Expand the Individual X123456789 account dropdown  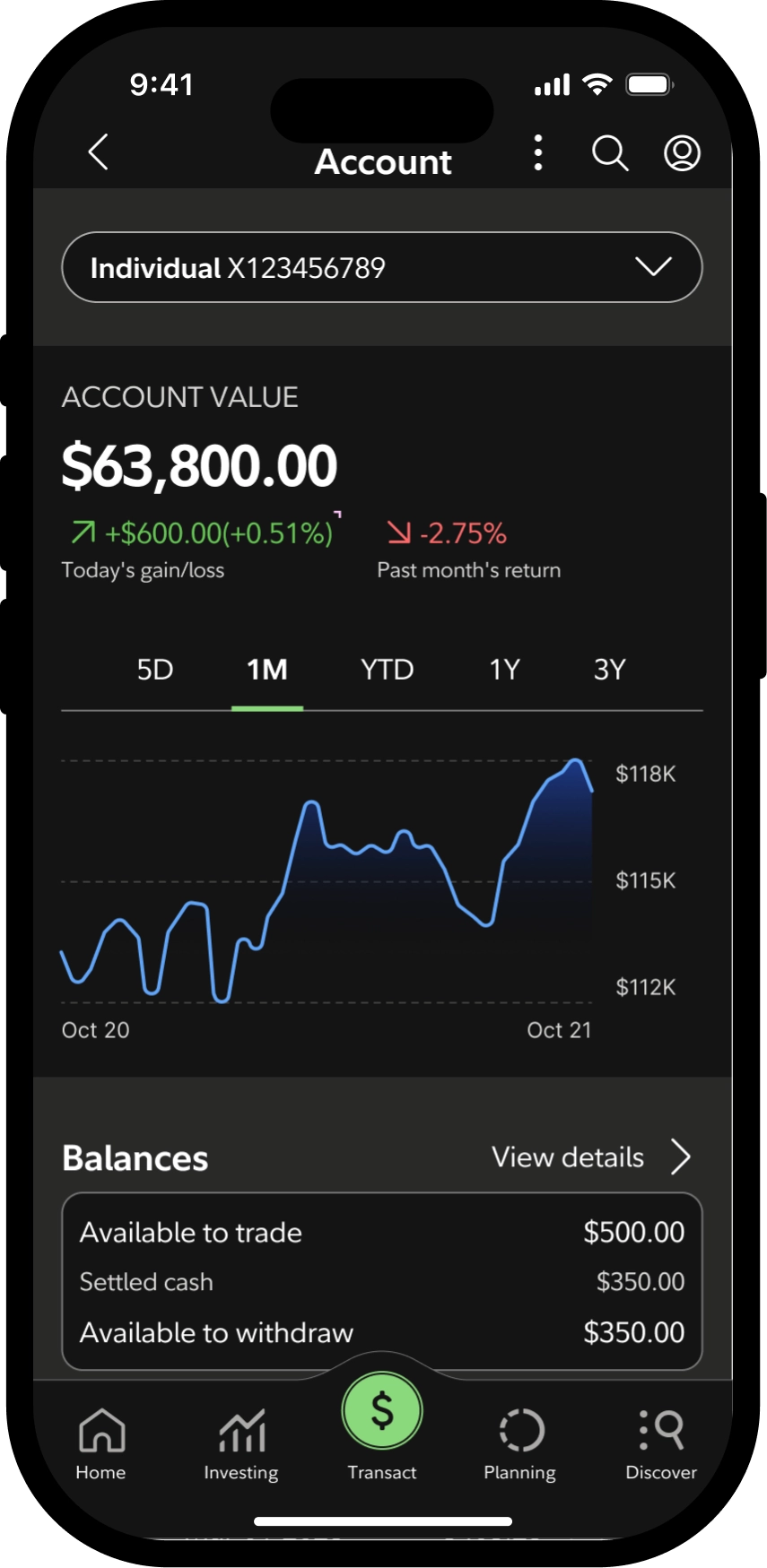(382, 267)
